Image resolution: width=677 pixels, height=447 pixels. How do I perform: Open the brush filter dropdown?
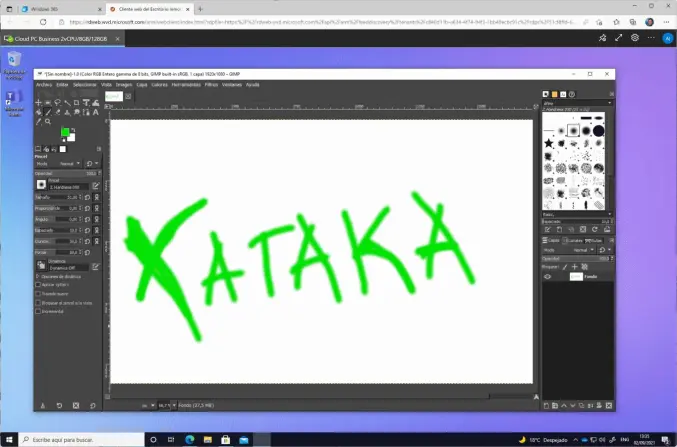coord(577,103)
